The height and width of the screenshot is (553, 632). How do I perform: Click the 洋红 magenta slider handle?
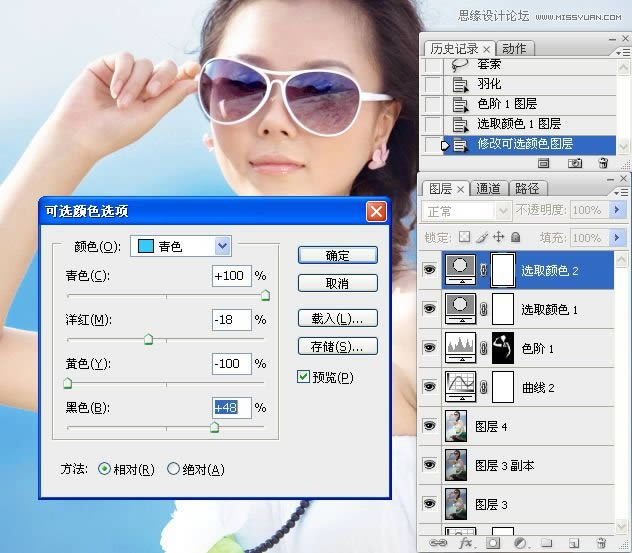pyautogui.click(x=148, y=340)
